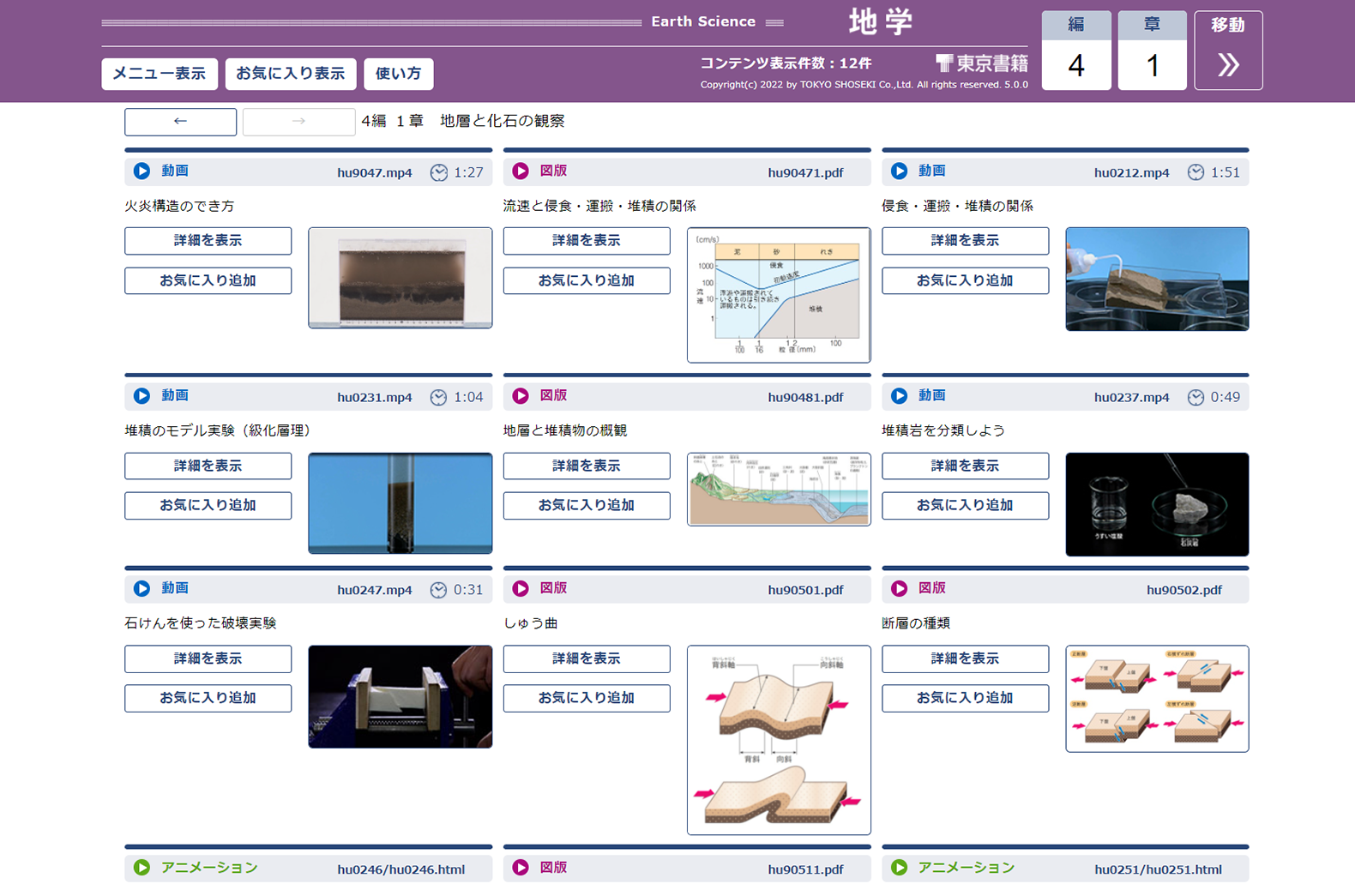Open the fault types diagram thumbnail
The height and width of the screenshot is (896, 1355).
coord(1157,699)
